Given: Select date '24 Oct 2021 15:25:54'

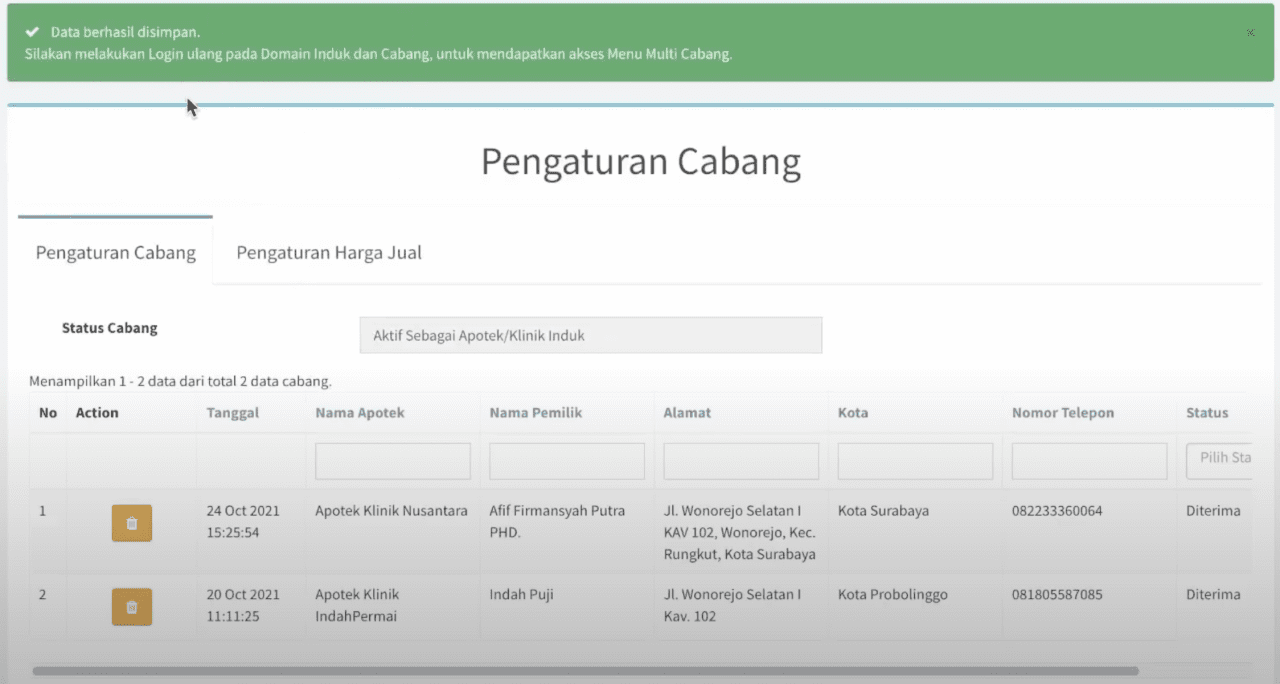Looking at the screenshot, I should (x=243, y=522).
